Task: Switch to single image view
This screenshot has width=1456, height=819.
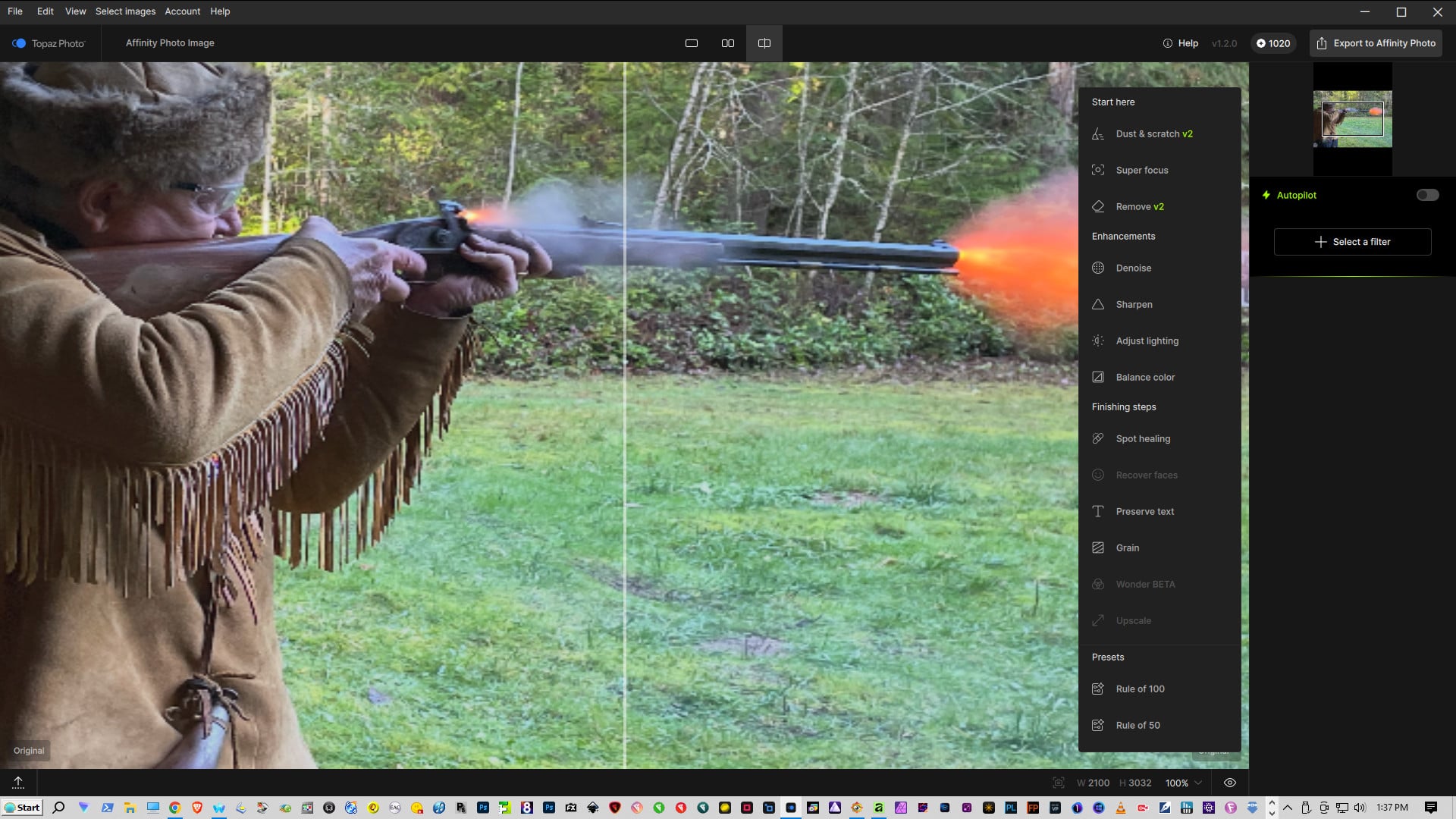Action: (x=691, y=43)
